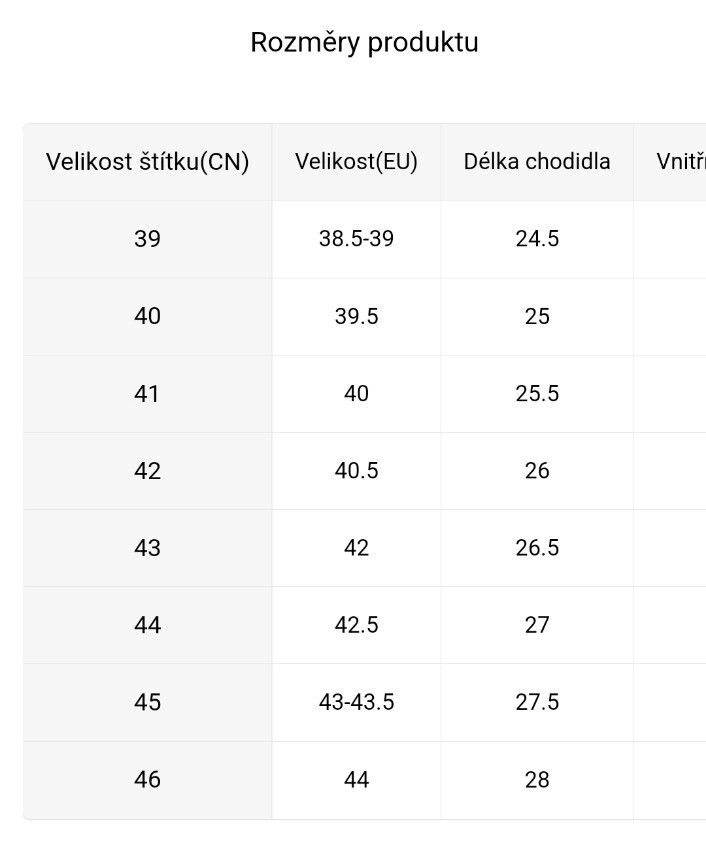
Task: Select the "Délka chodidla" column header
Action: click(x=537, y=162)
